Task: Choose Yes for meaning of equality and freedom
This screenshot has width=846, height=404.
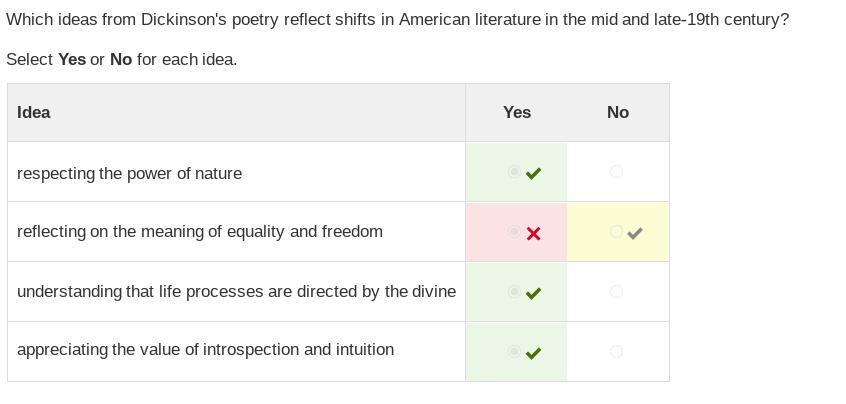Action: (x=514, y=232)
